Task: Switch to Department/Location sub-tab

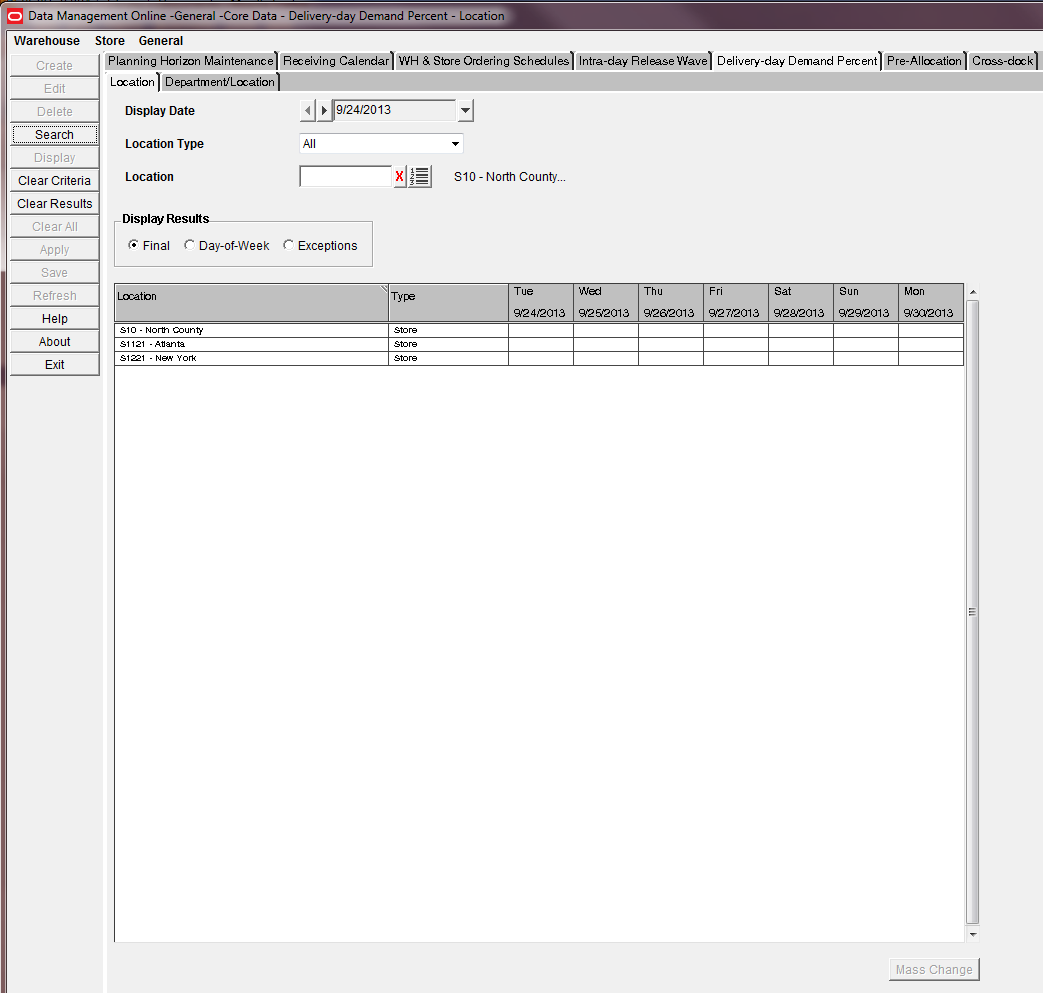Action: pyautogui.click(x=220, y=82)
